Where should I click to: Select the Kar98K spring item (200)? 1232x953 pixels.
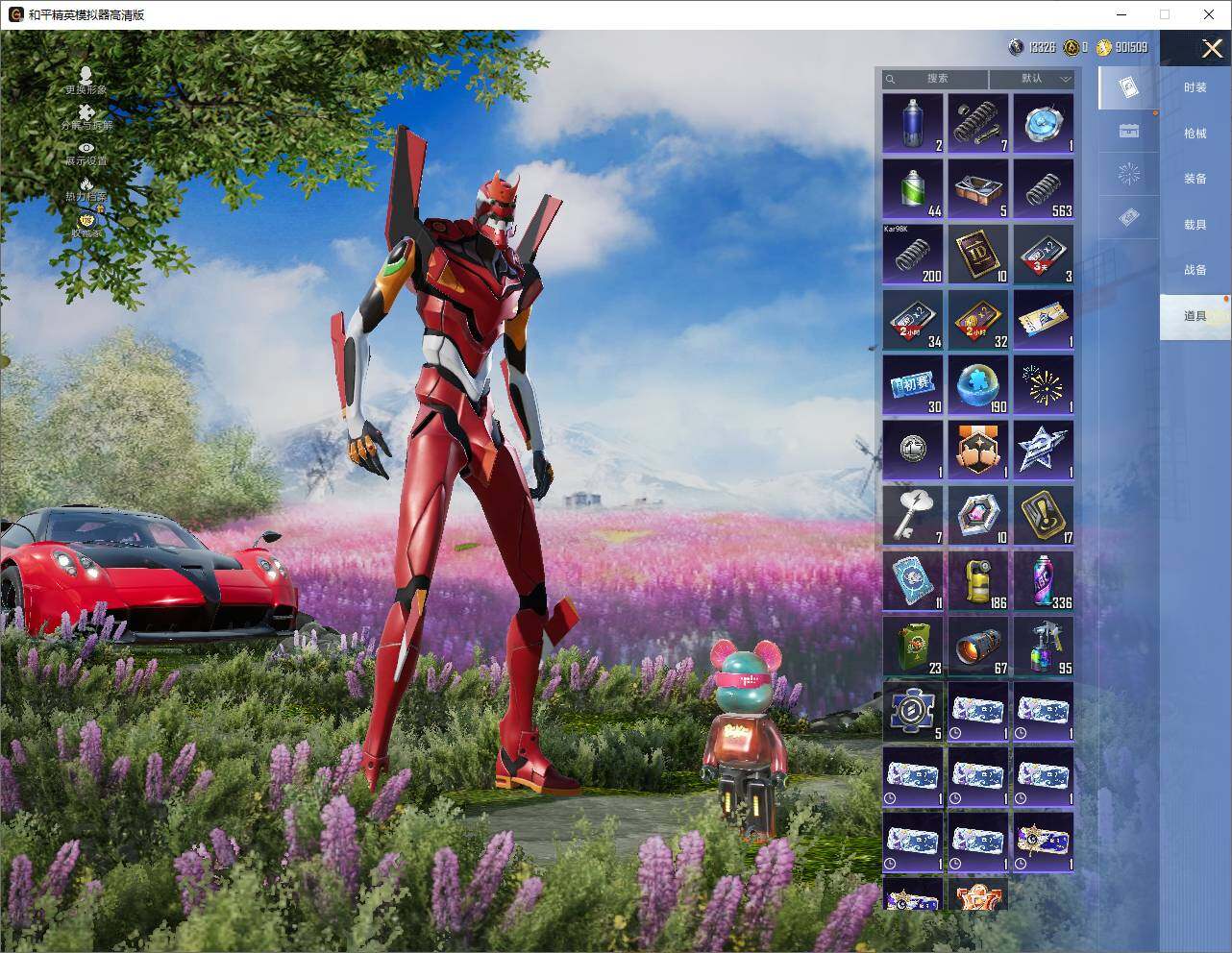[x=913, y=254]
